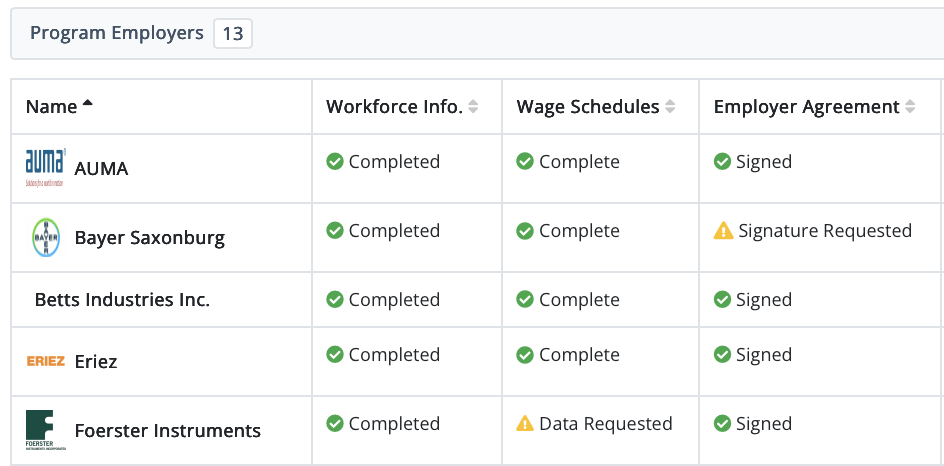This screenshot has width=944, height=466.
Task: Sort table by Name column header
Action: [x=60, y=107]
